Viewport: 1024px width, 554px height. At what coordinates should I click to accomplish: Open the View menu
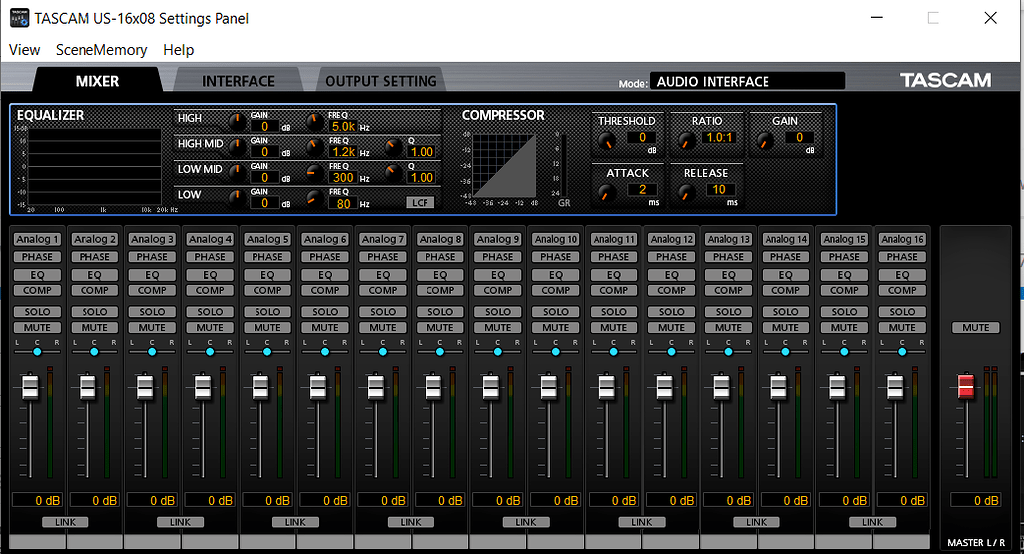pyautogui.click(x=24, y=50)
